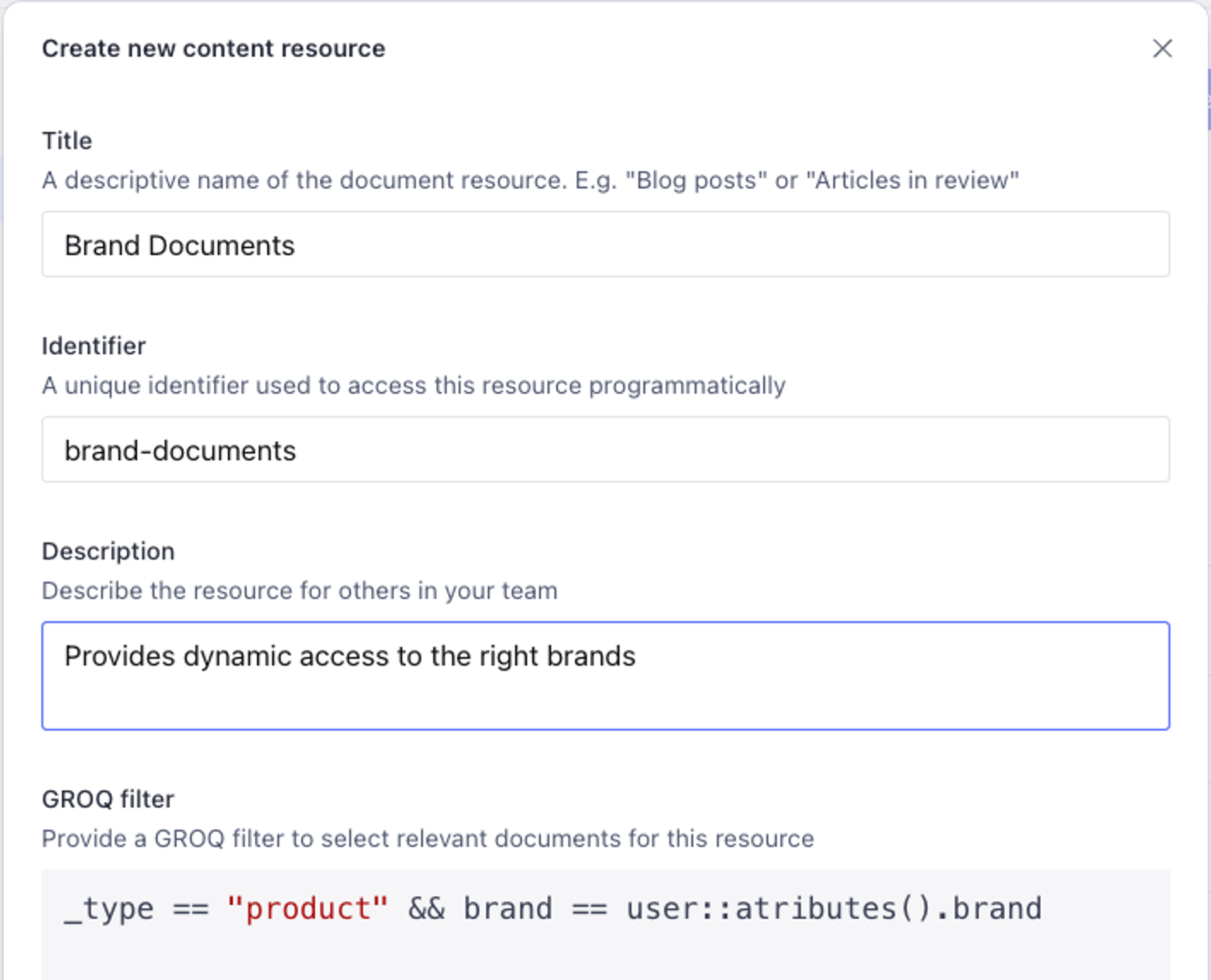1211x980 pixels.
Task: Click the GROQ filter code editor
Action: [605, 925]
